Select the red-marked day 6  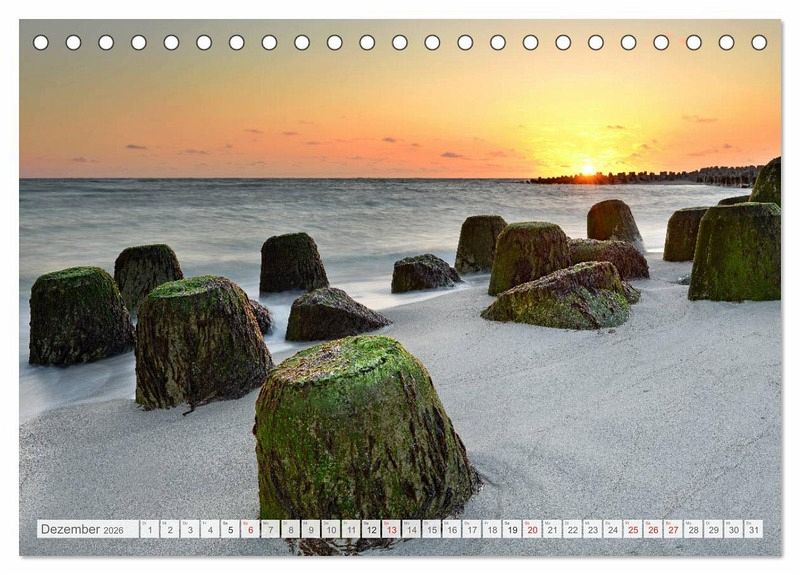pyautogui.click(x=251, y=529)
